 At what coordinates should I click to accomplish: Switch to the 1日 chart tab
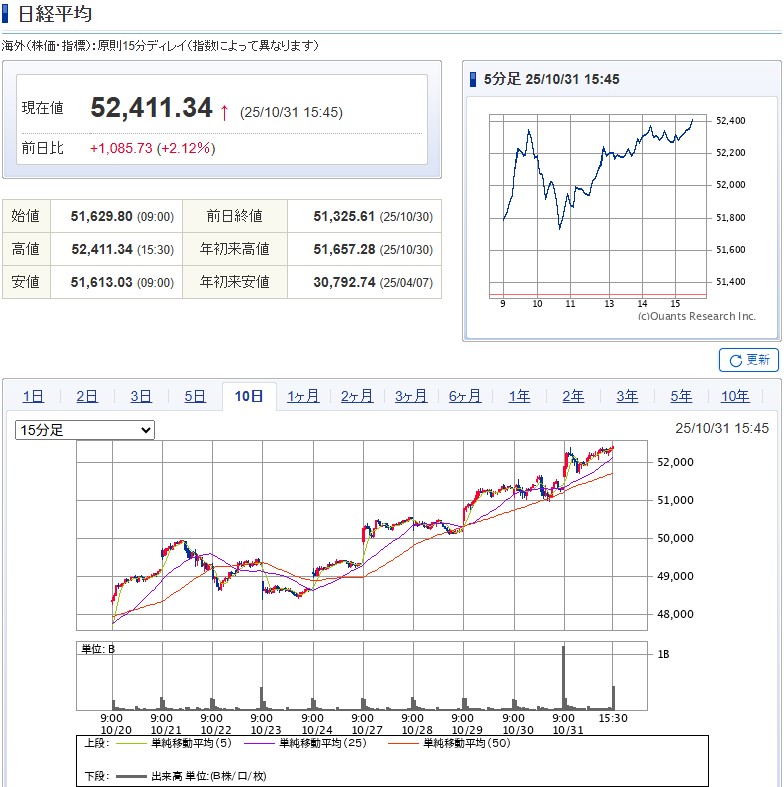33,396
